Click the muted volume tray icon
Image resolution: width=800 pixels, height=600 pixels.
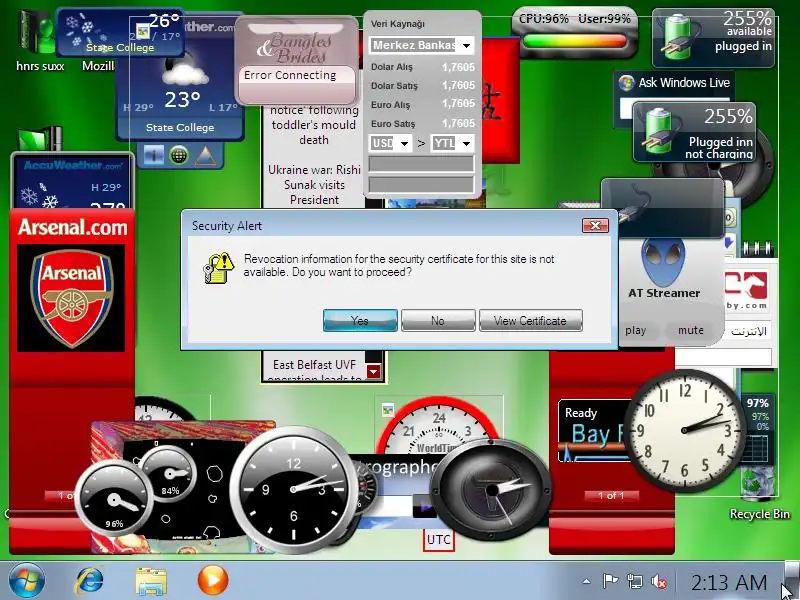point(659,581)
